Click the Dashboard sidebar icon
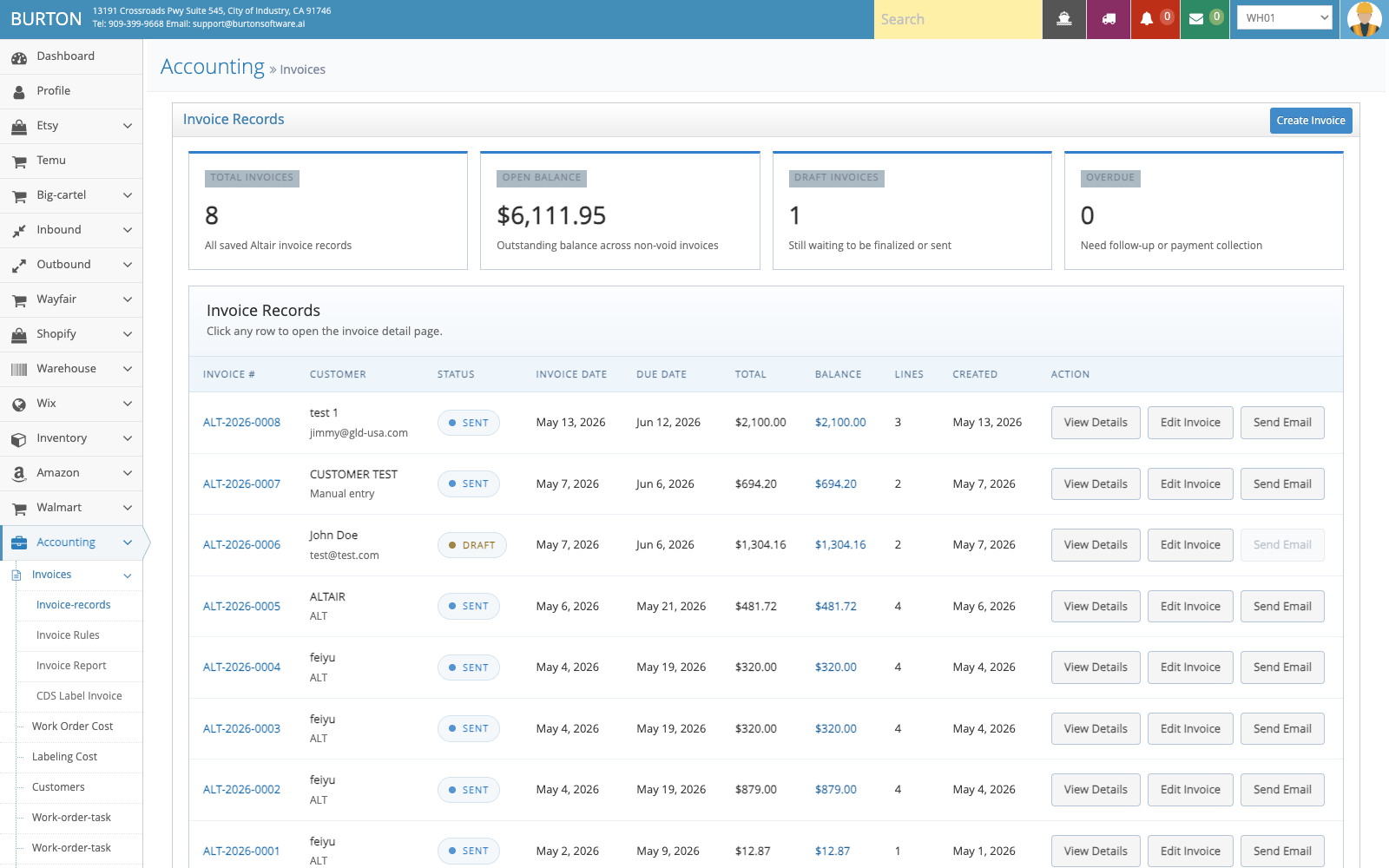The width and height of the screenshot is (1389, 868). [19, 57]
